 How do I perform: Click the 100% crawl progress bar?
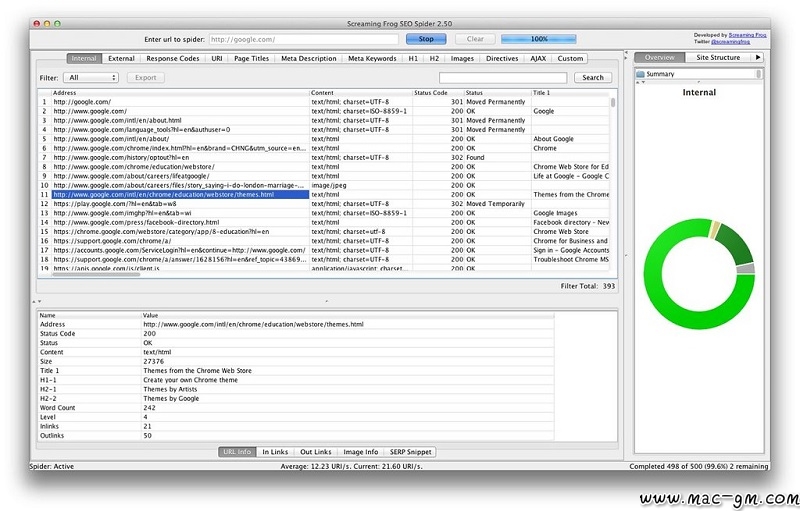[x=539, y=39]
